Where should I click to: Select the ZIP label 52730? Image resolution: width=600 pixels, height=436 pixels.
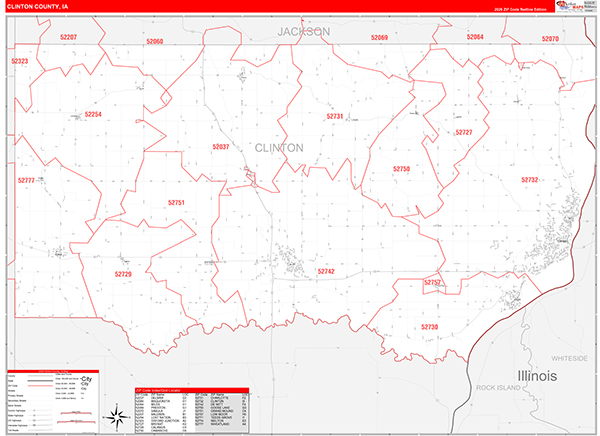coord(429,327)
